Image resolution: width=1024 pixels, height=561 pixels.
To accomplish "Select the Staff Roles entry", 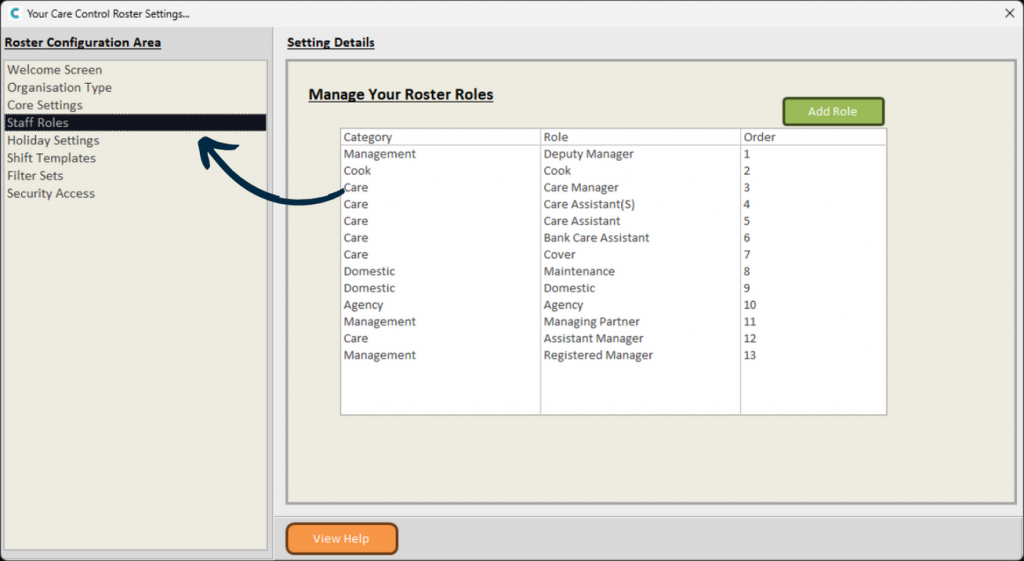I will pyautogui.click(x=135, y=123).
